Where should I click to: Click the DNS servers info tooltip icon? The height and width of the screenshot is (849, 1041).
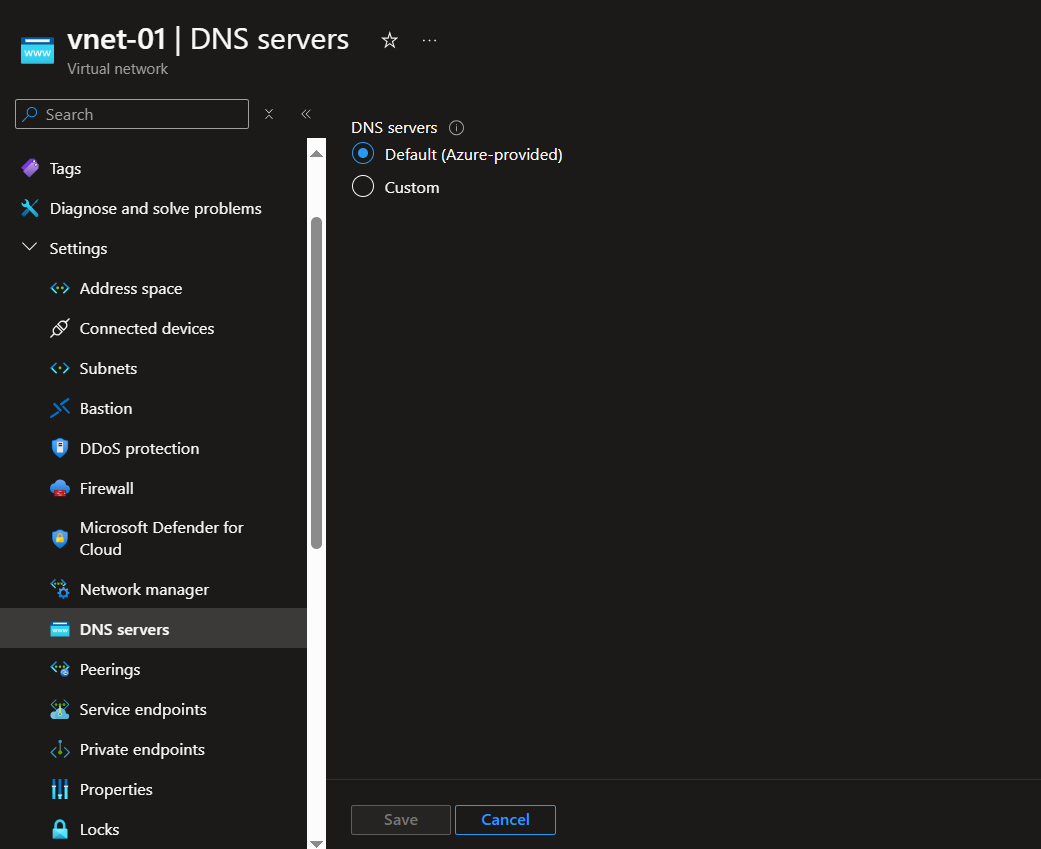point(456,127)
